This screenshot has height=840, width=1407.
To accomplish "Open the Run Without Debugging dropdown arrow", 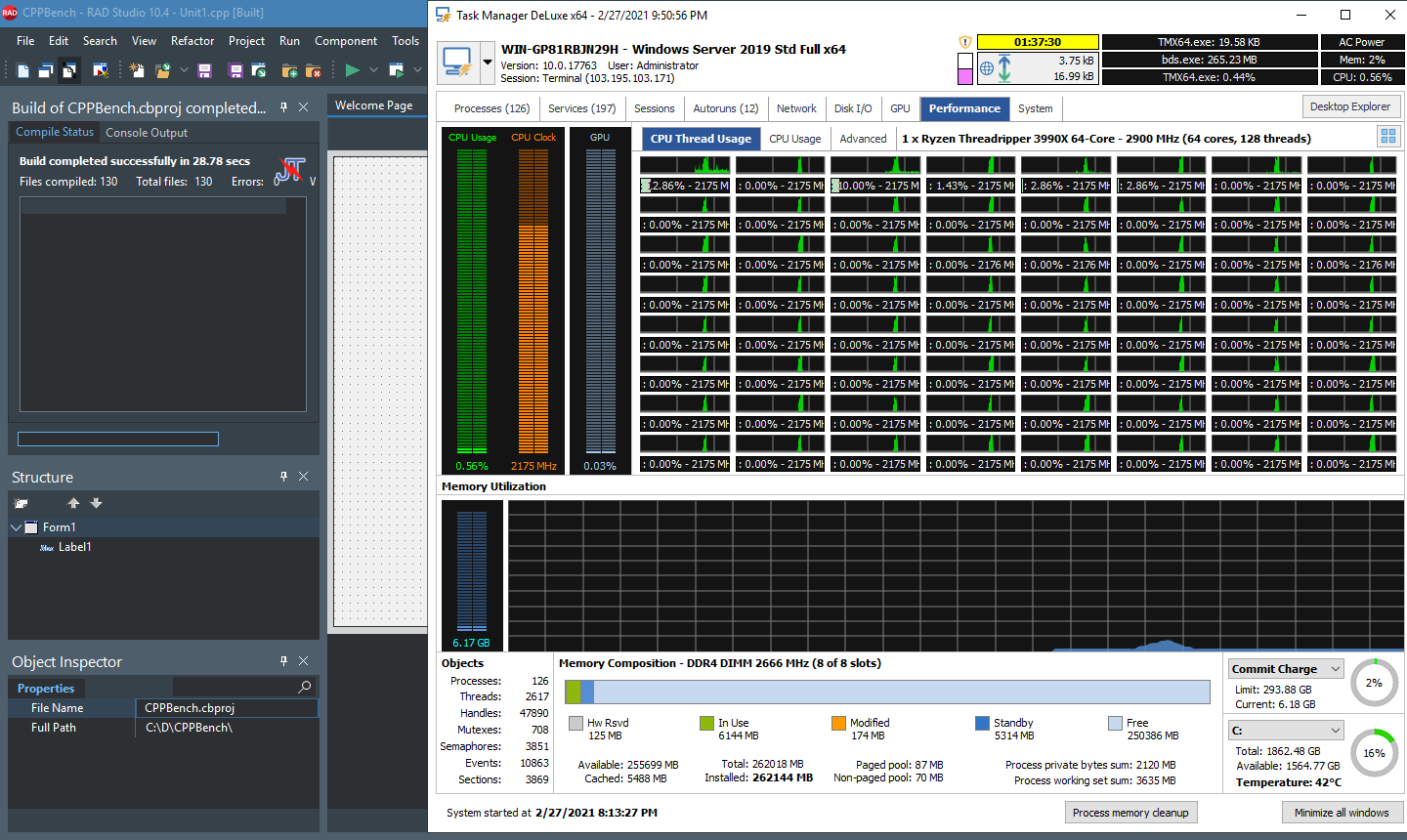I will click(417, 70).
